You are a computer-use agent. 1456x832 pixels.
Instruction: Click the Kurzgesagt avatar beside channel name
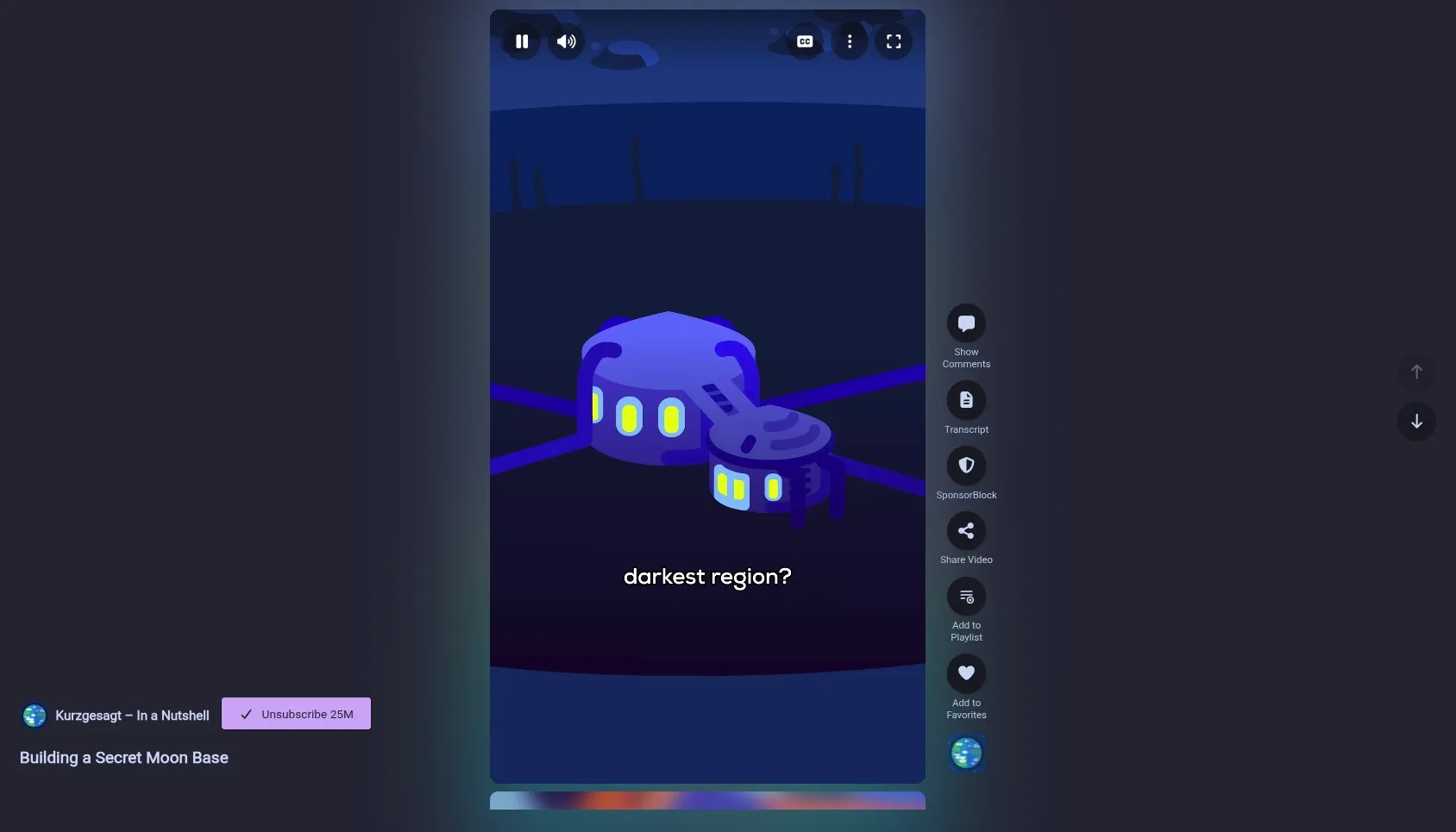click(x=35, y=716)
